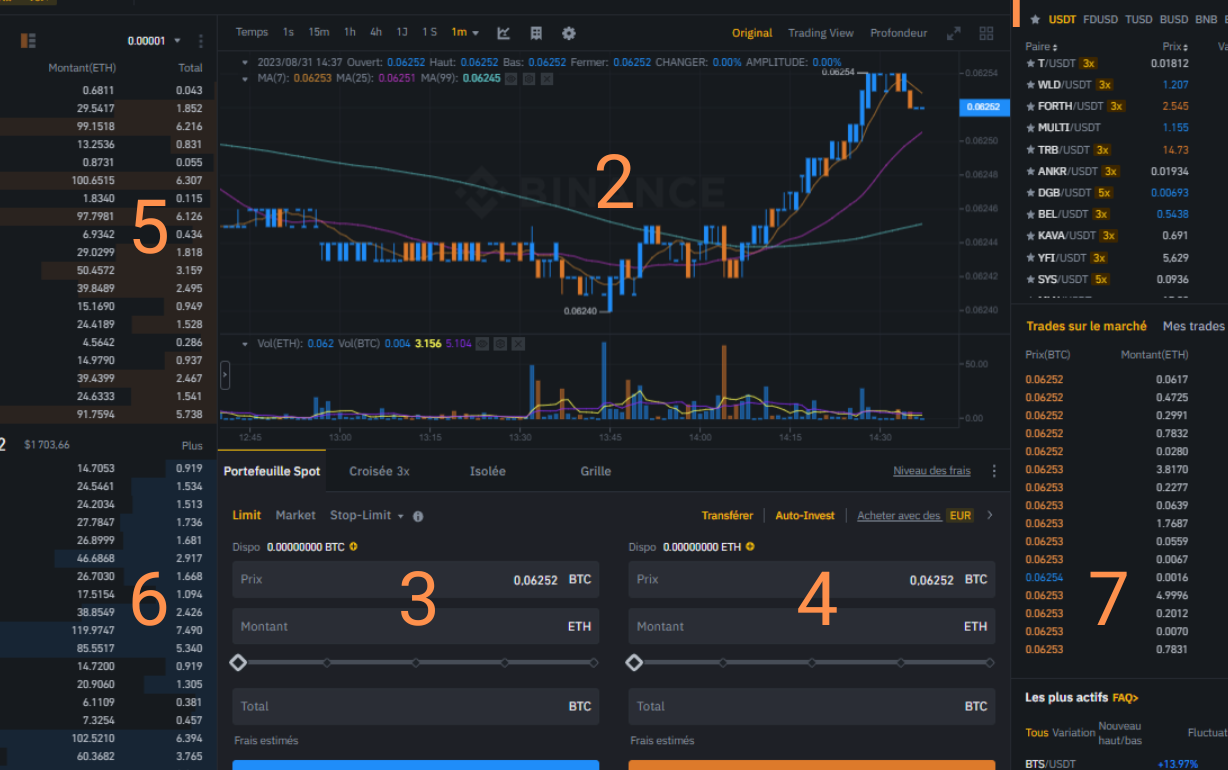
Task: Select the FDUSD market tab
Action: [x=1100, y=19]
